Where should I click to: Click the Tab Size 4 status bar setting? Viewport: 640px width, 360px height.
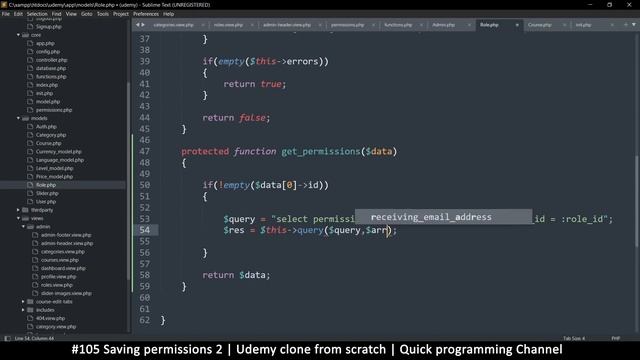574,338
